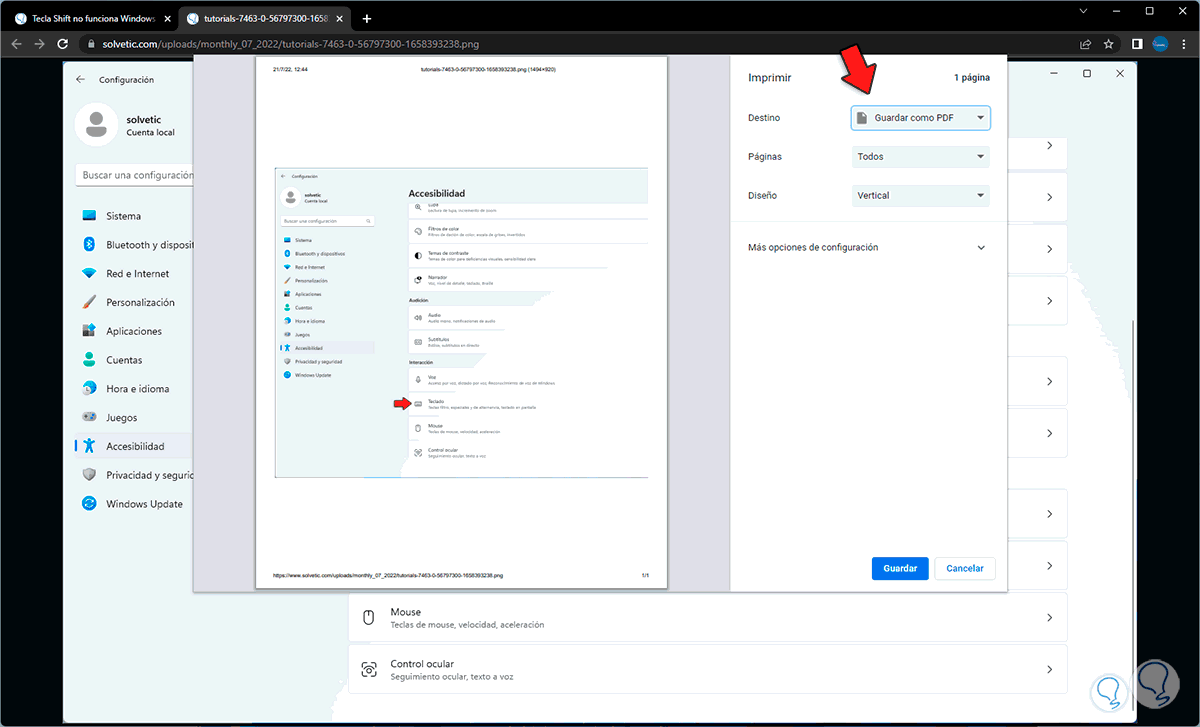Viewport: 1200px width, 727px height.
Task: Click the Cancelar button in print dialog
Action: [965, 568]
